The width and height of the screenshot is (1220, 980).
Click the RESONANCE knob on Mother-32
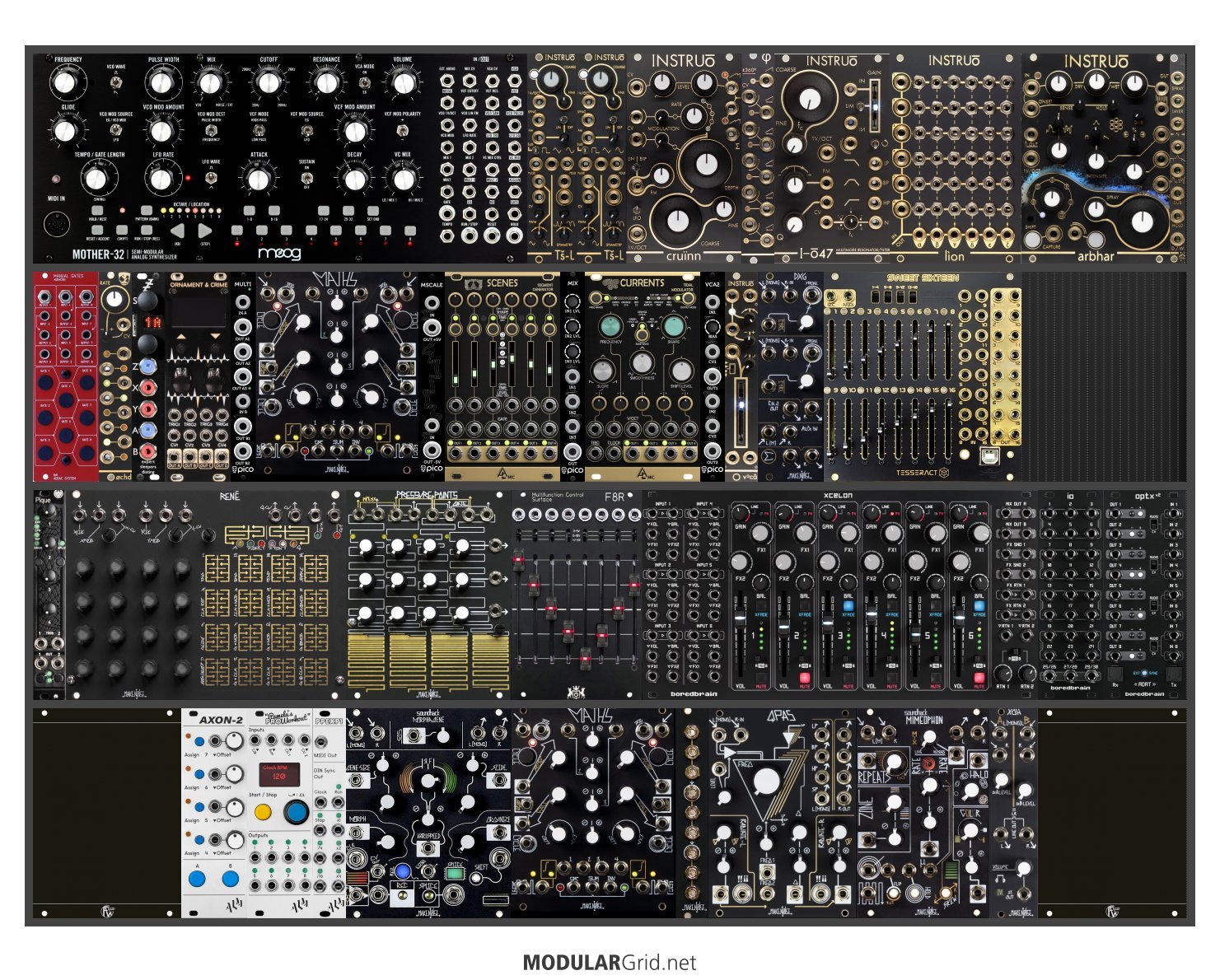(326, 82)
